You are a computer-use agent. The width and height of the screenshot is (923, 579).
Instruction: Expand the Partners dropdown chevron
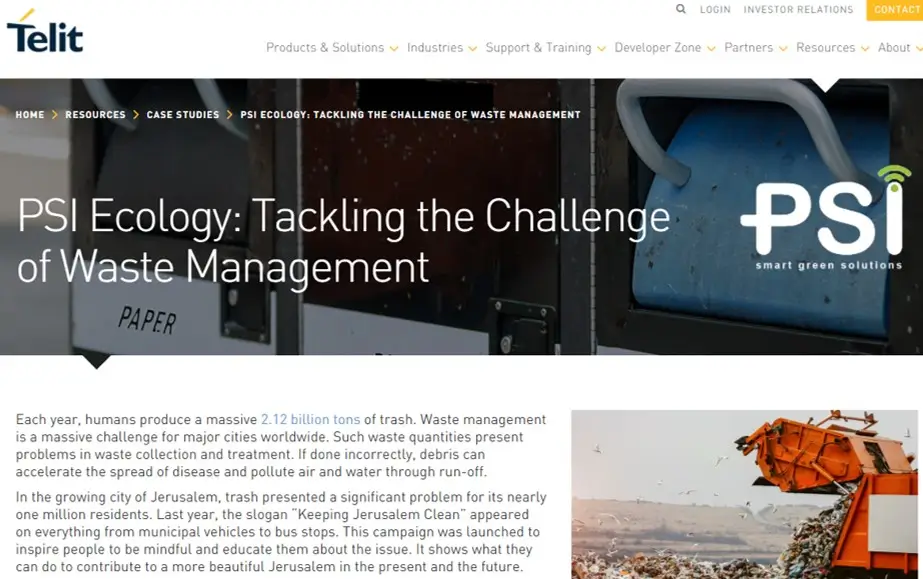pyautogui.click(x=783, y=49)
